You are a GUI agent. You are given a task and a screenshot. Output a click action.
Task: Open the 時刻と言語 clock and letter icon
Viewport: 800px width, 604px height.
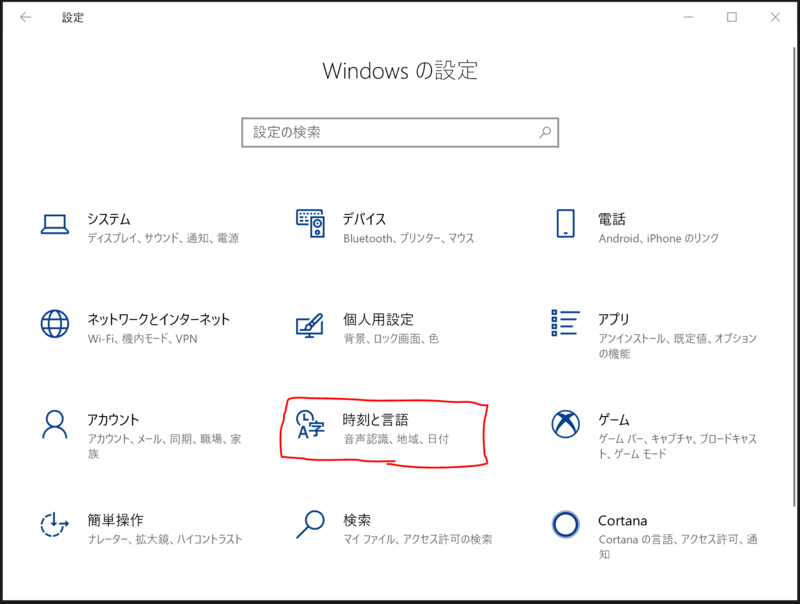click(310, 424)
